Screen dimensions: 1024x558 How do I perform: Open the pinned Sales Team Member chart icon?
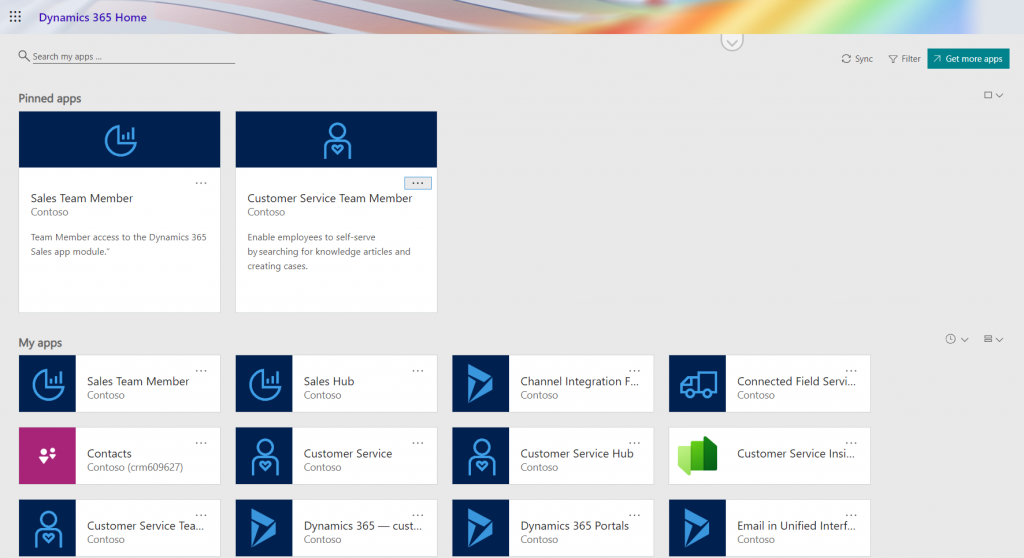coord(121,140)
